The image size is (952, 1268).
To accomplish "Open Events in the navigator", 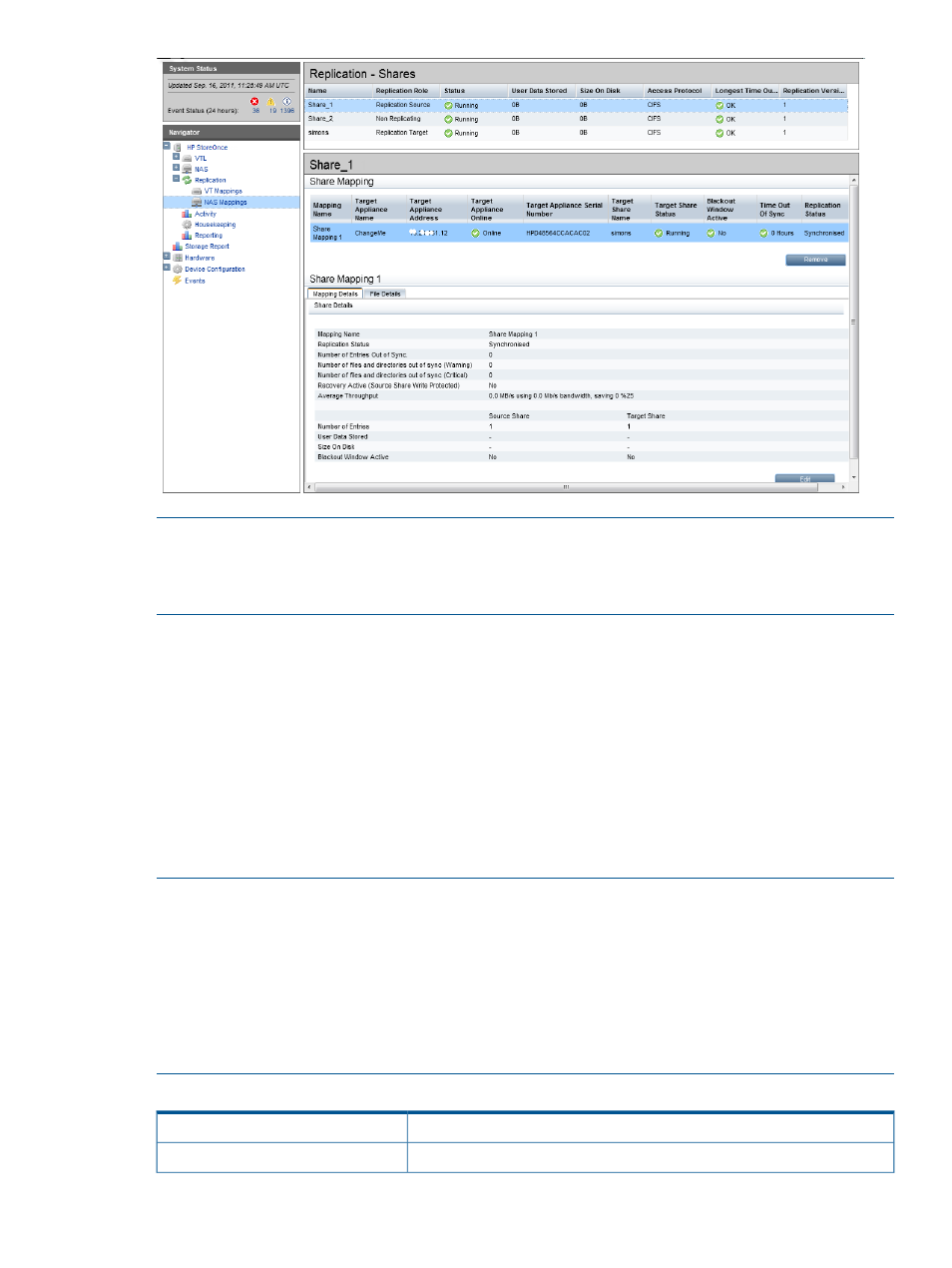I will pos(195,281).
